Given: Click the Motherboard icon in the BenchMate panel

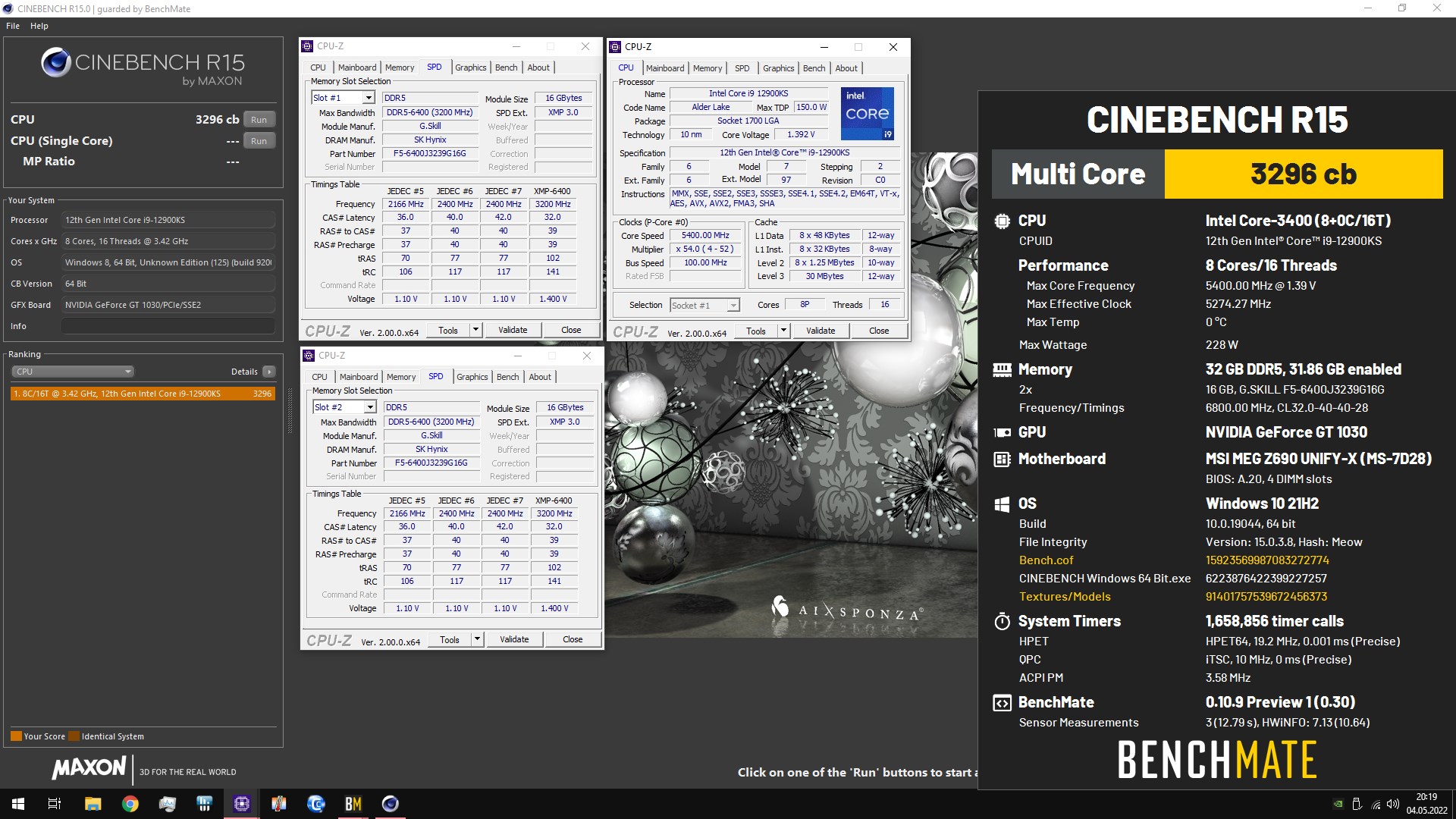Looking at the screenshot, I should [x=1002, y=460].
